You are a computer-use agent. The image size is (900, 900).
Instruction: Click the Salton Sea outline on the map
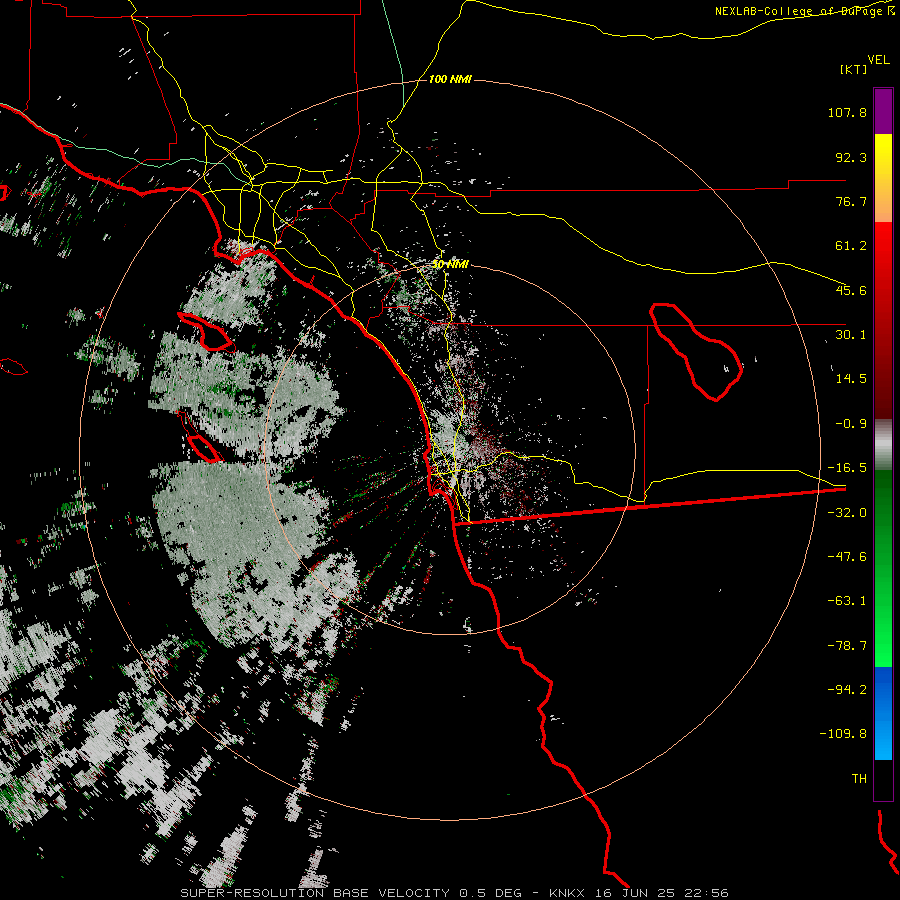tap(695, 351)
